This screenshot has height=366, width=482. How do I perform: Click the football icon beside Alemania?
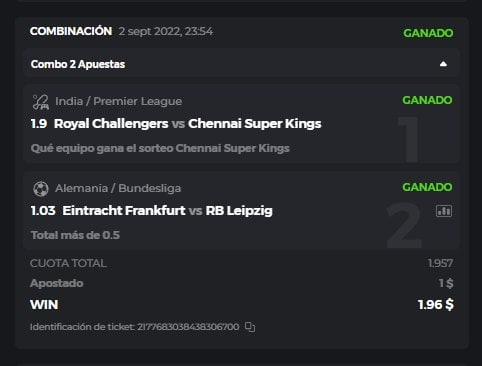(41, 189)
